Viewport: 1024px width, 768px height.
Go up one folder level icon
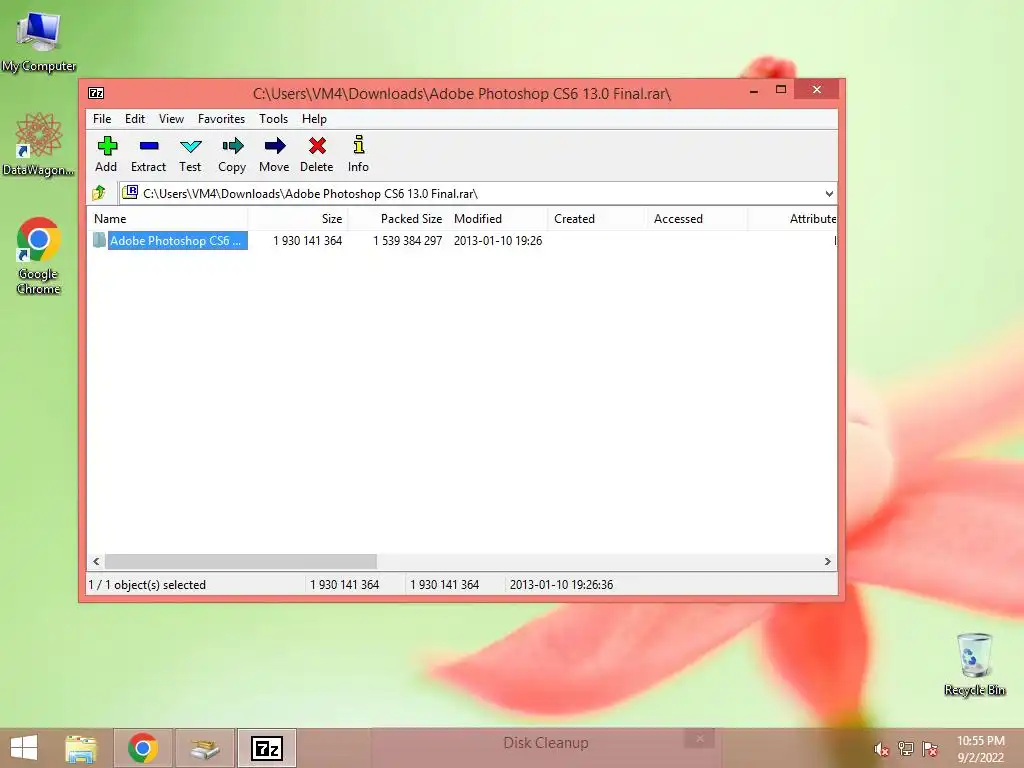coord(99,193)
